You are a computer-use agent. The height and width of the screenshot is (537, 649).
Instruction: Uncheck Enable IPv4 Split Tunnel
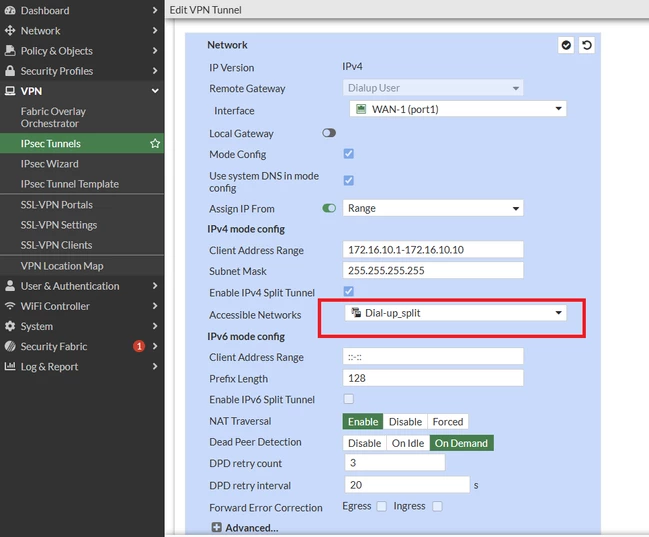click(349, 291)
